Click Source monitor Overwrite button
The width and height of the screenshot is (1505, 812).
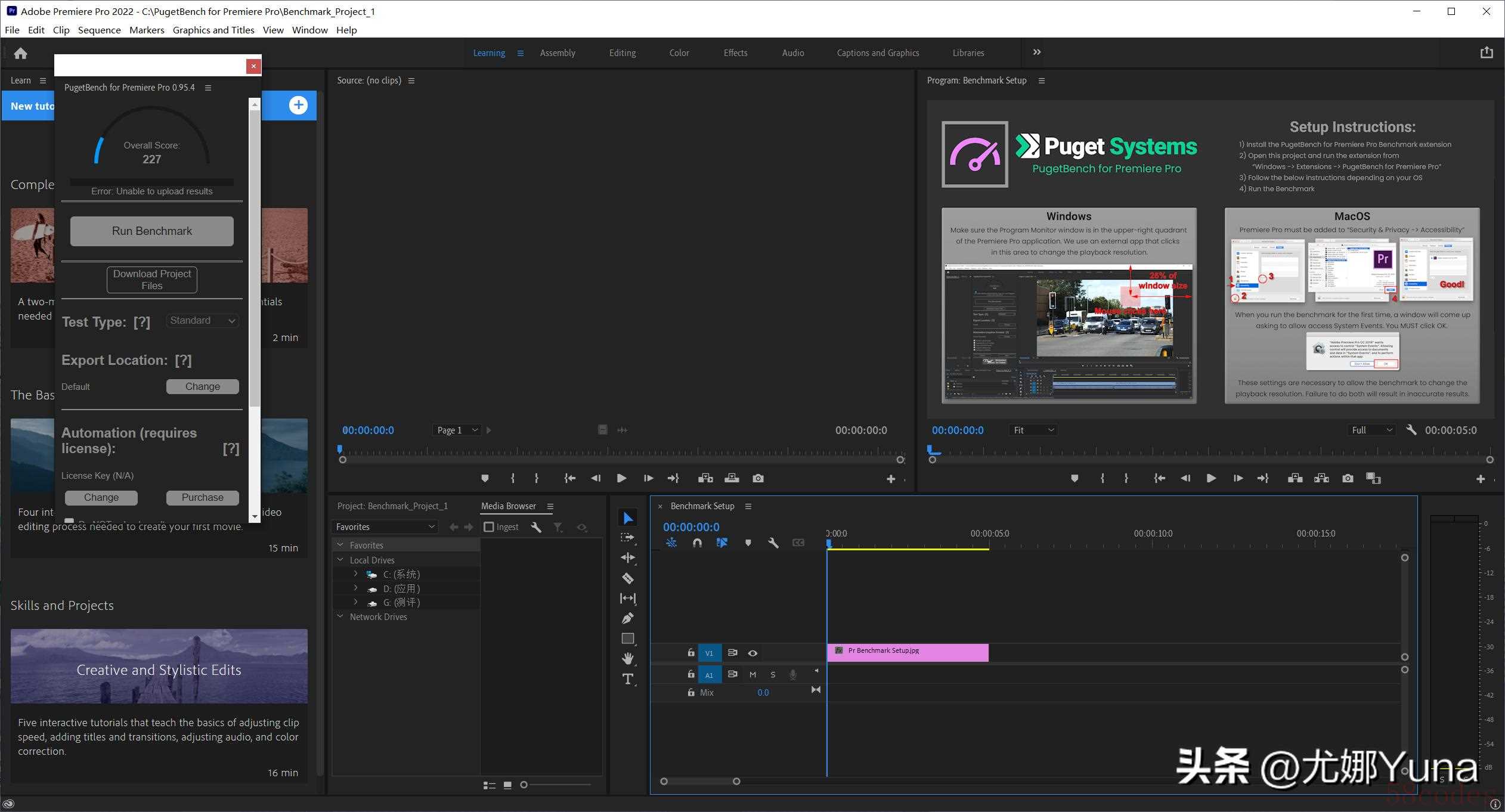(x=732, y=478)
